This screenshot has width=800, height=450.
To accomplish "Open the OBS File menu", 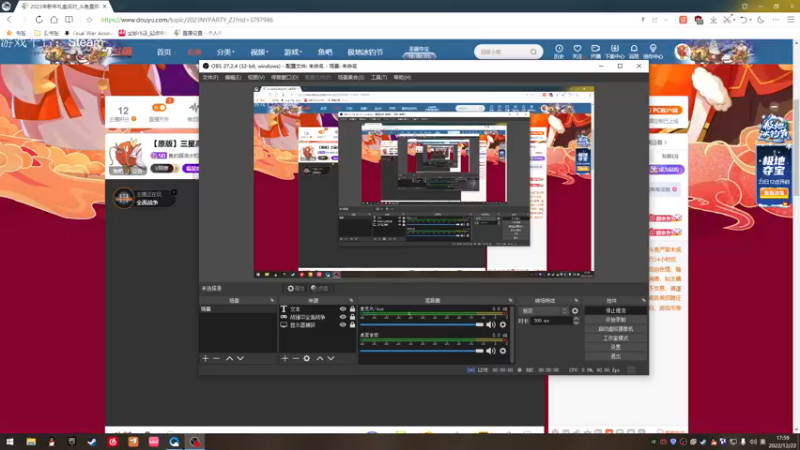I will tap(210, 78).
